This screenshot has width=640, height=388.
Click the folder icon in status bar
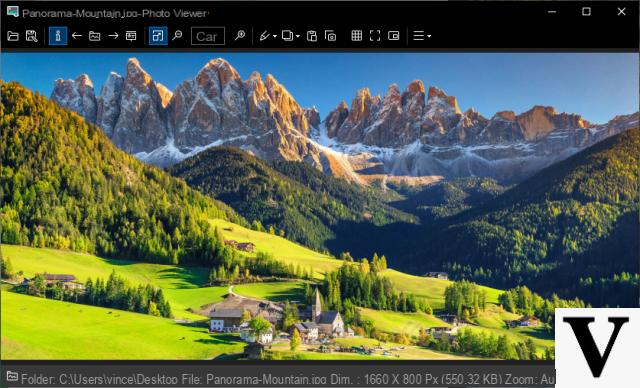[x=12, y=376]
